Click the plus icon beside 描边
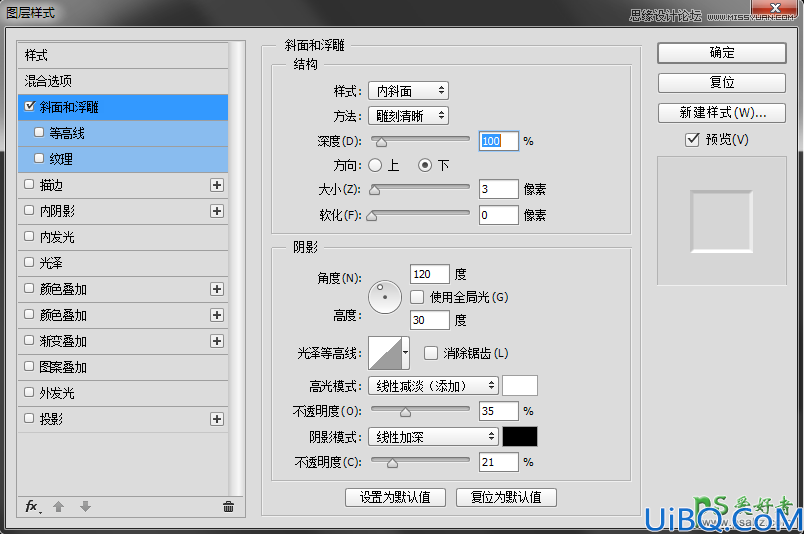804x534 pixels. (217, 185)
